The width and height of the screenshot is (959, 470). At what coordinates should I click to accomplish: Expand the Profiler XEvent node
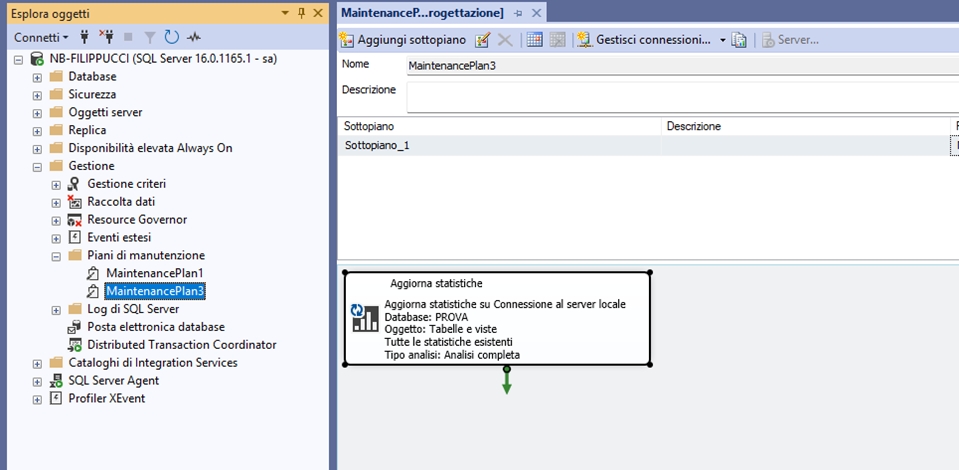(37, 400)
